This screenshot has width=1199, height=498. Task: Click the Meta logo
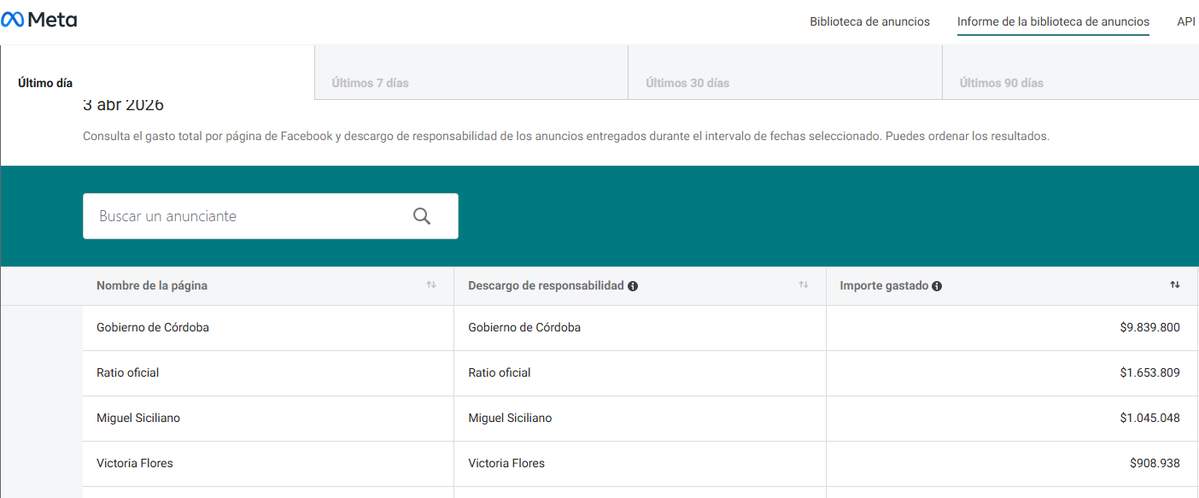[x=39, y=21]
